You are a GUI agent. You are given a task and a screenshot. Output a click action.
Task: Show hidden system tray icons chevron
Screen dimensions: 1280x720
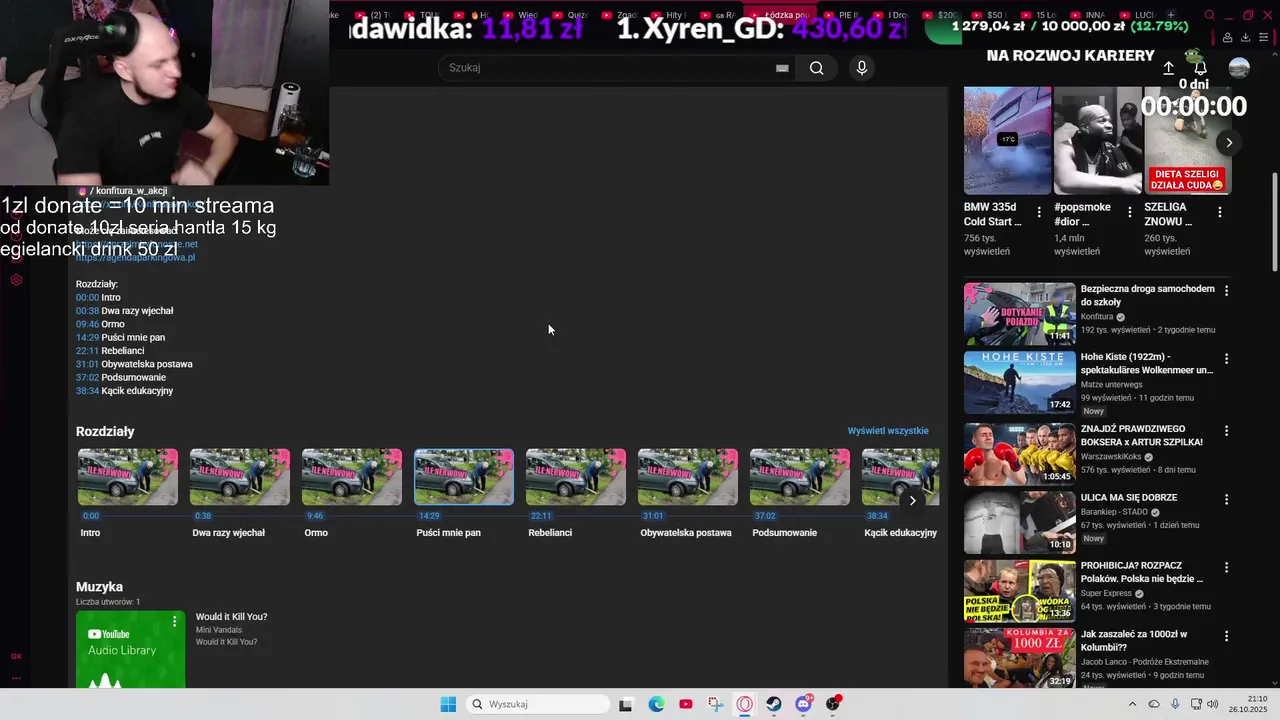point(1132,704)
